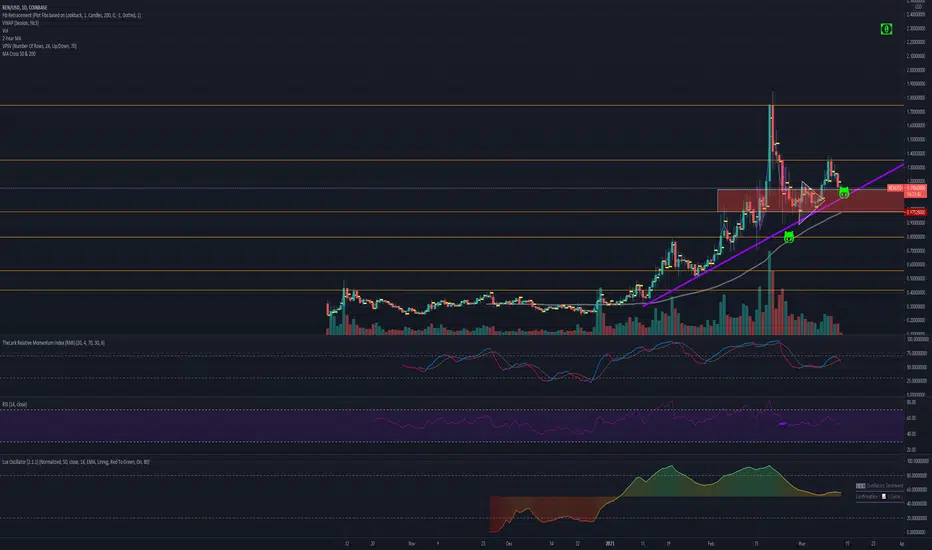Select the topmost orange horizontal Fib line
Viewport: 932px width, 550px height.
(x=452, y=105)
